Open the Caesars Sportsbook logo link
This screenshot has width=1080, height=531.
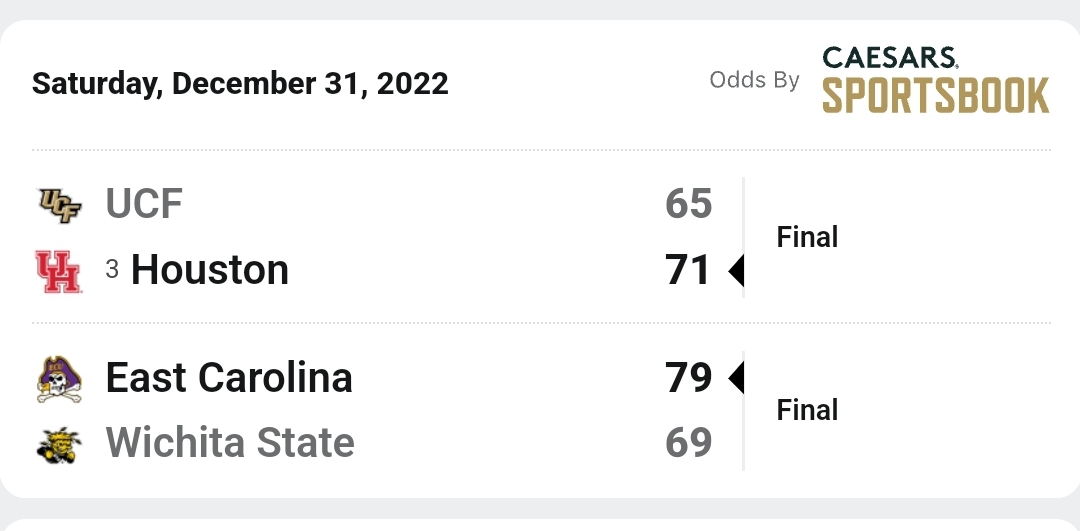tap(935, 80)
